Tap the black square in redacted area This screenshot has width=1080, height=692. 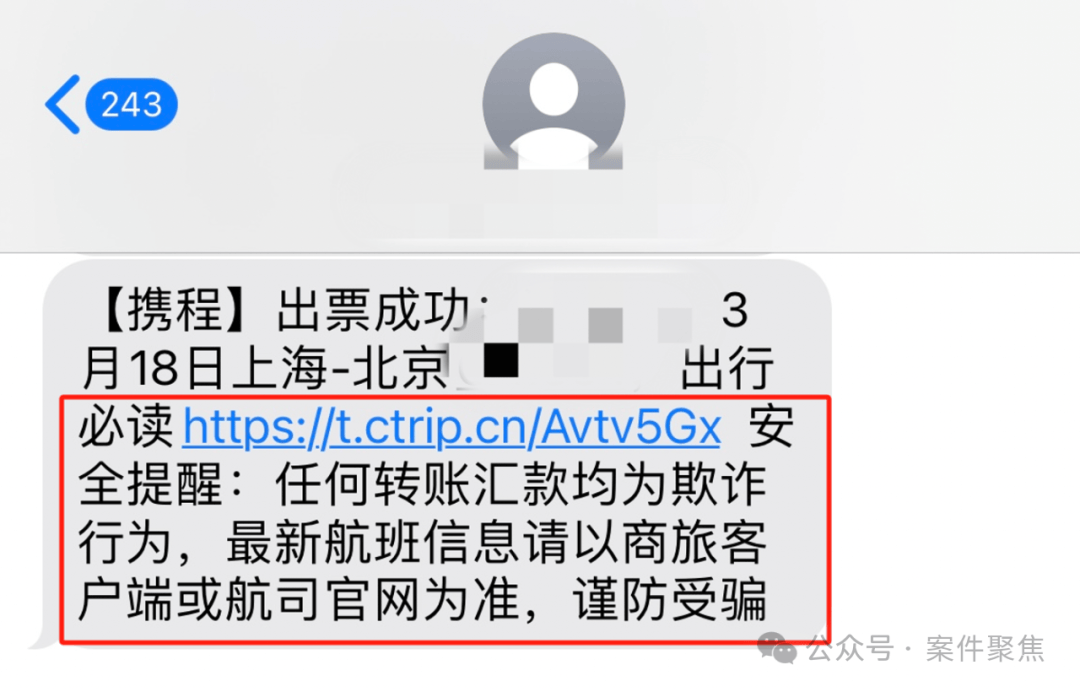click(501, 360)
